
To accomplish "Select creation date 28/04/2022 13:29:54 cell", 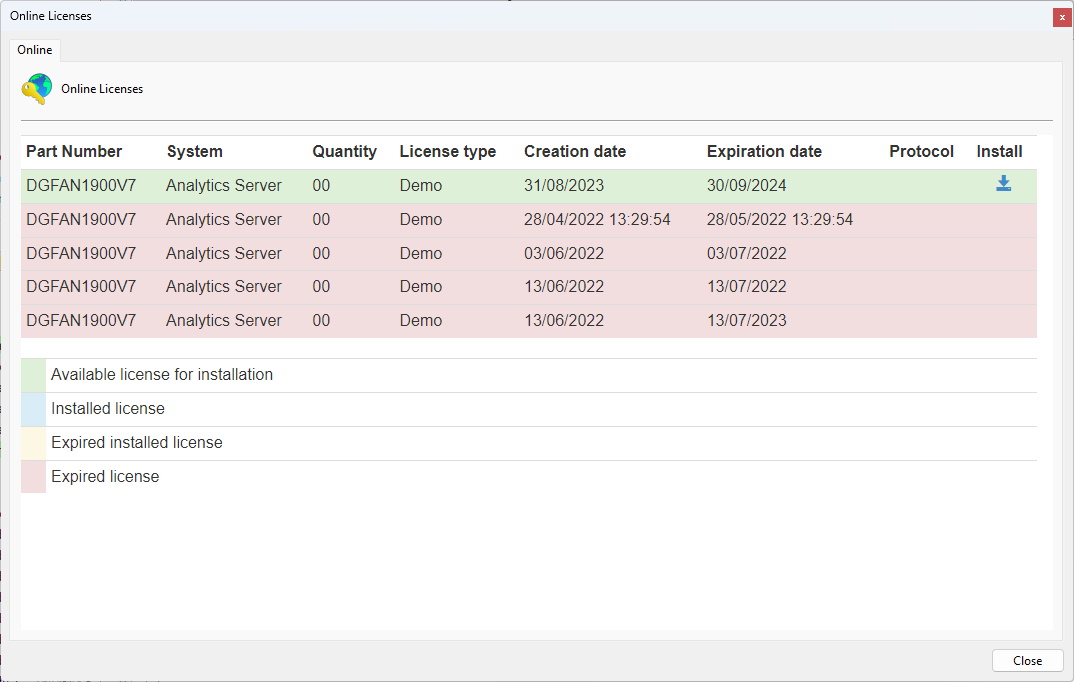I will click(x=597, y=220).
